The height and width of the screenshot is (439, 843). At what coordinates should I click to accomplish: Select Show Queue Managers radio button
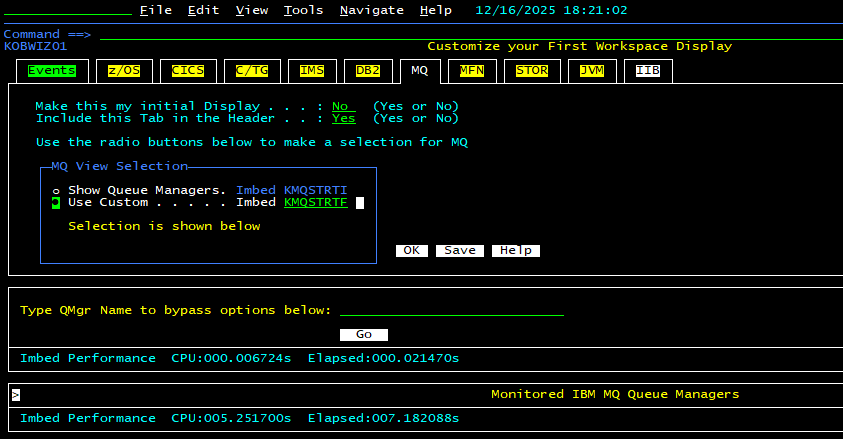click(56, 190)
